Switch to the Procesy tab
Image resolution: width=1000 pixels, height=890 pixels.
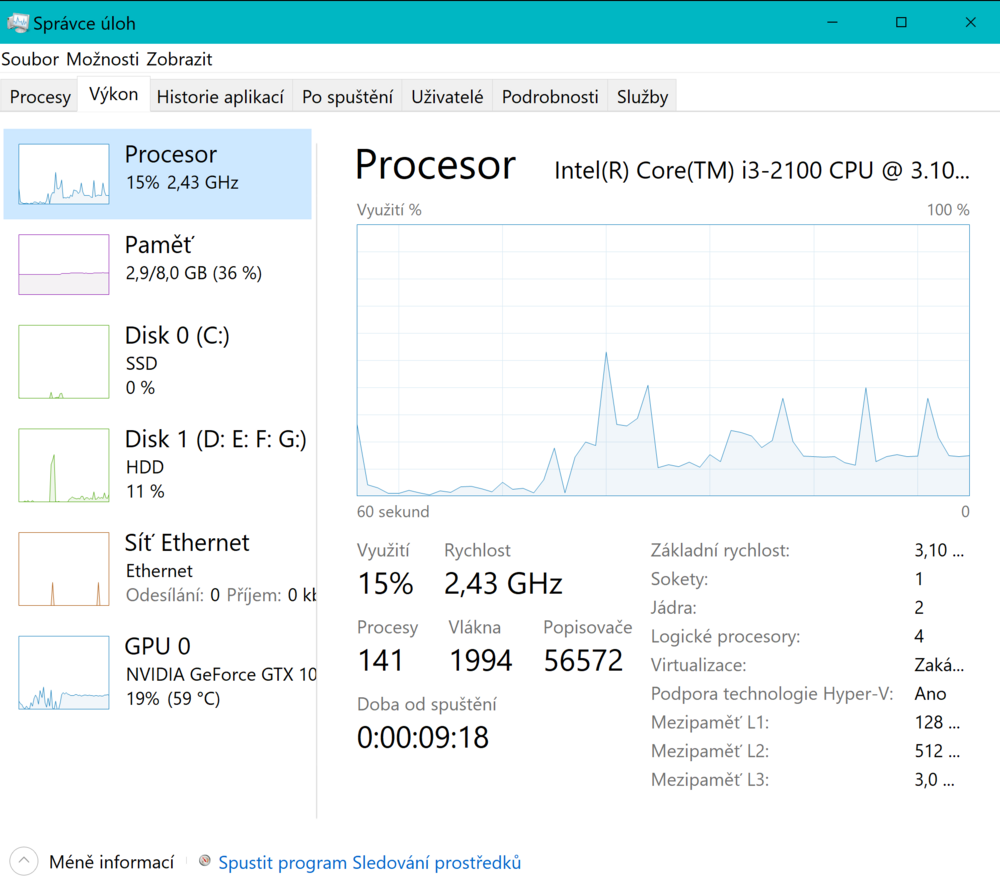[40, 97]
